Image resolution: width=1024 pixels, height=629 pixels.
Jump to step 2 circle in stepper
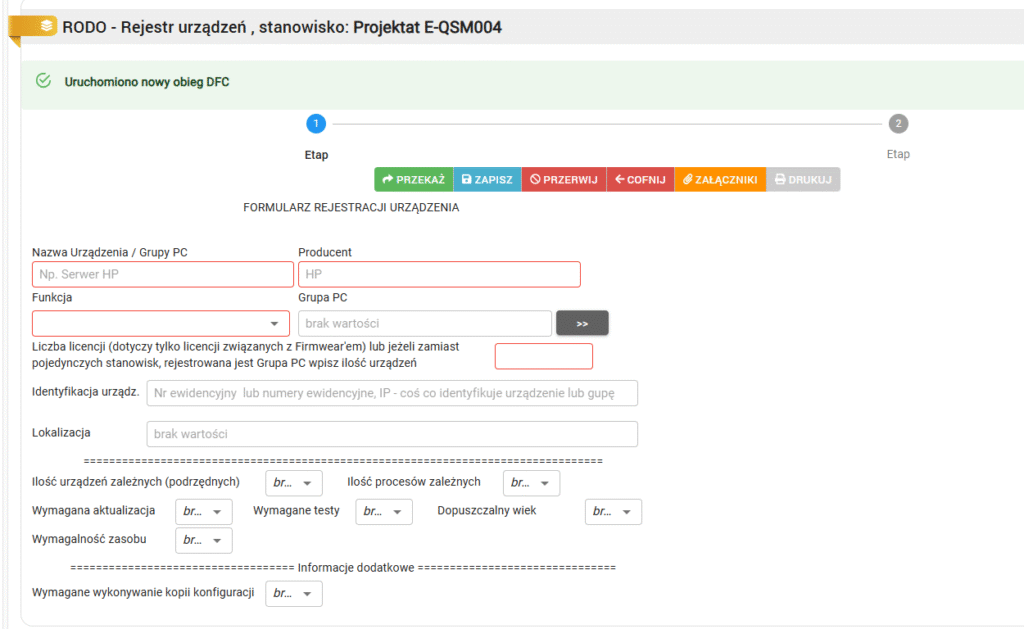(898, 124)
